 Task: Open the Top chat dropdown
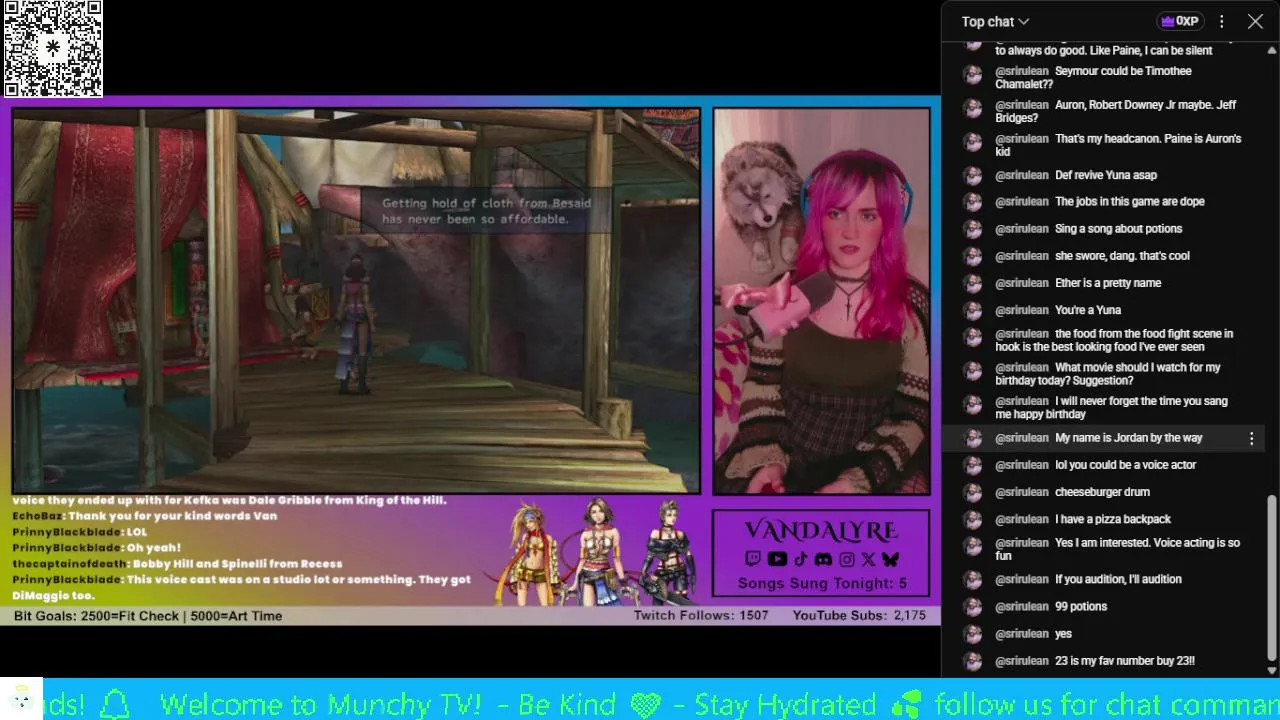pos(995,21)
